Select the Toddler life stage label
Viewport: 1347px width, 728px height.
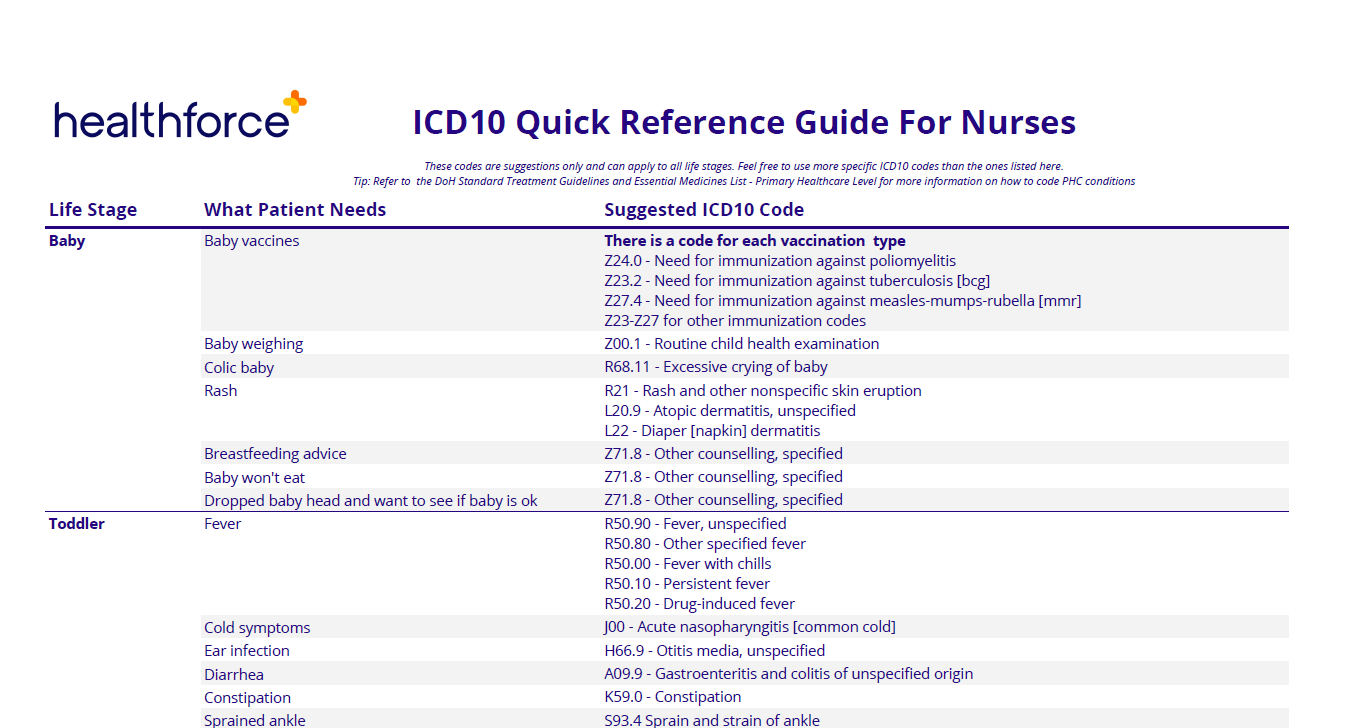pyautogui.click(x=76, y=523)
